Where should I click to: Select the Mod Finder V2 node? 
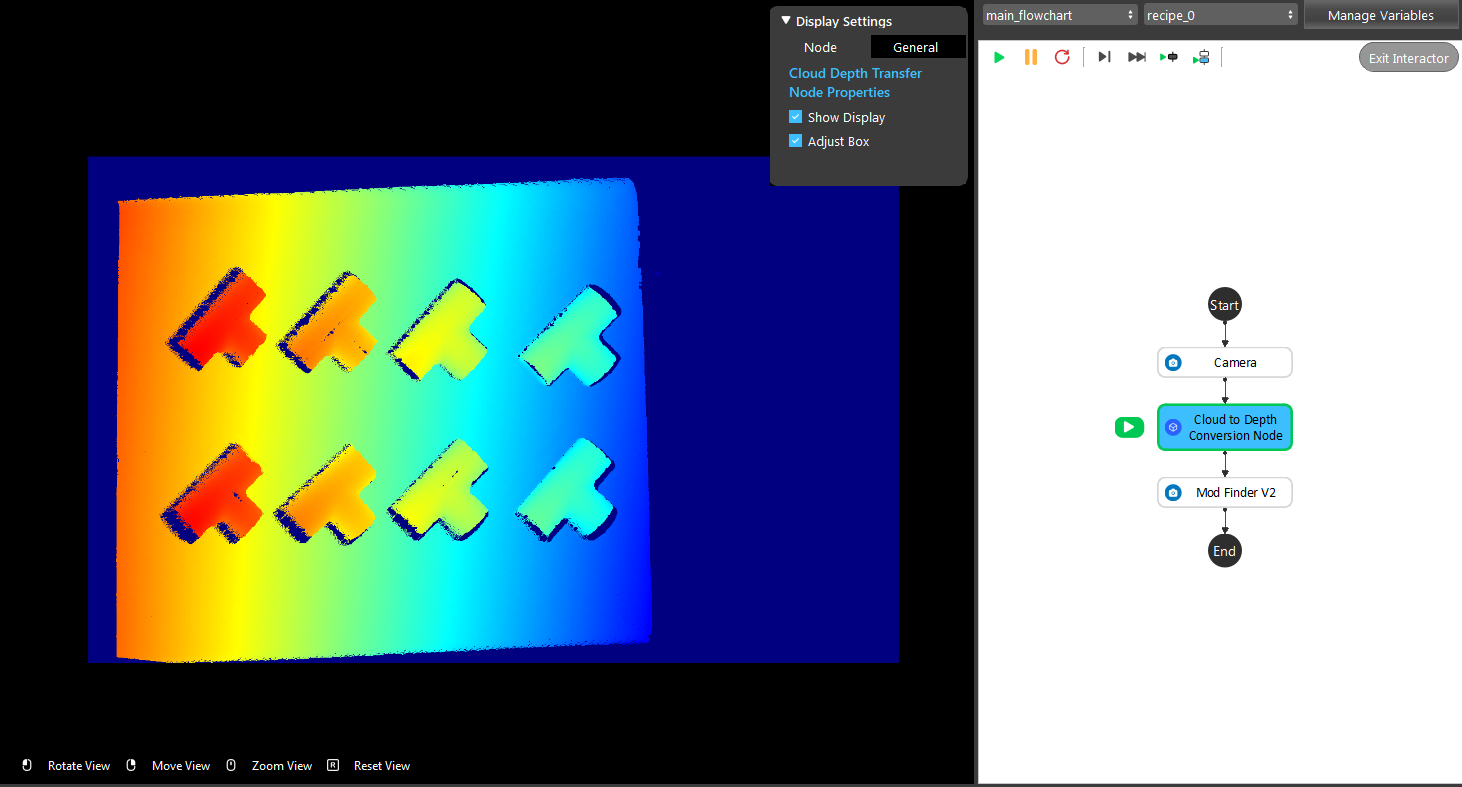point(1224,492)
